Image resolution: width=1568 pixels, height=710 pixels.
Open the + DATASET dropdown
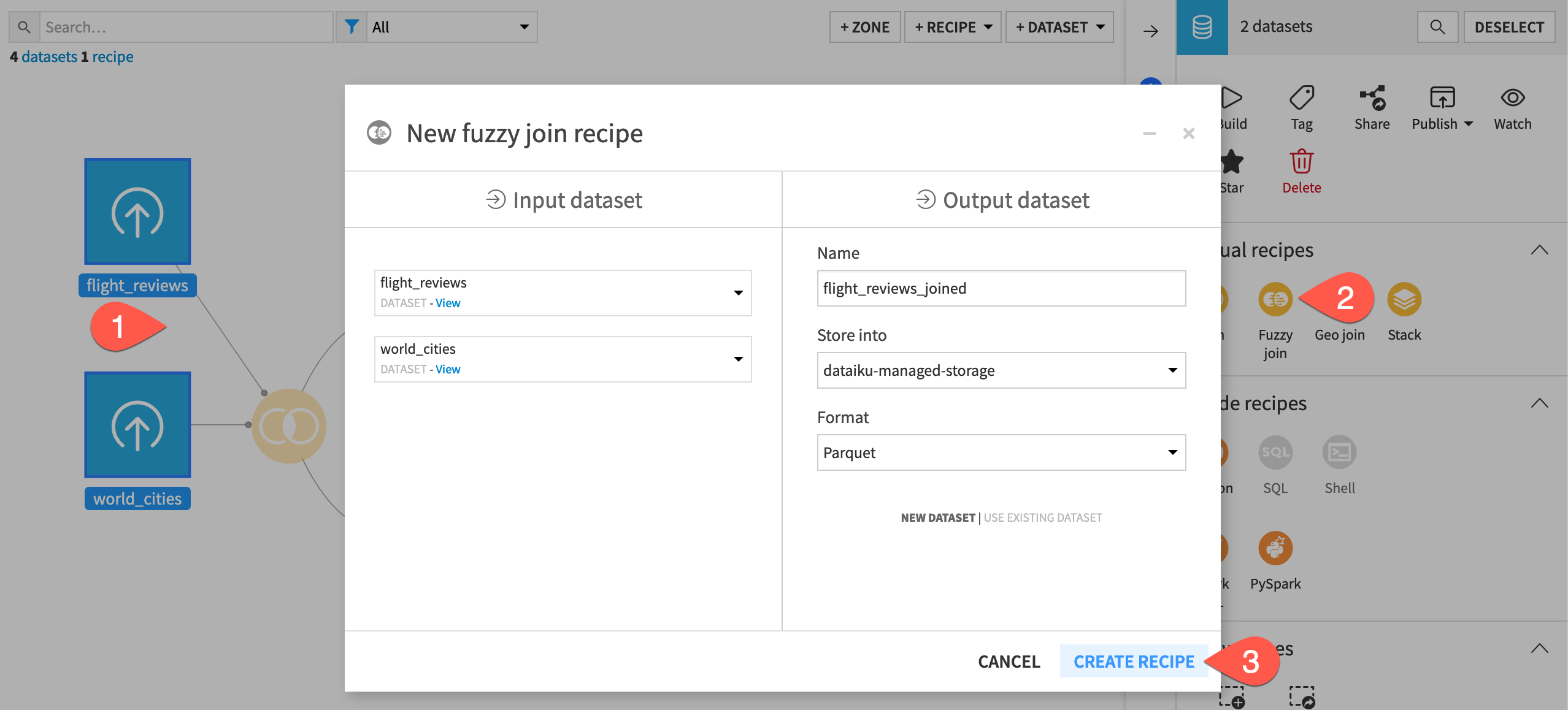point(1059,27)
